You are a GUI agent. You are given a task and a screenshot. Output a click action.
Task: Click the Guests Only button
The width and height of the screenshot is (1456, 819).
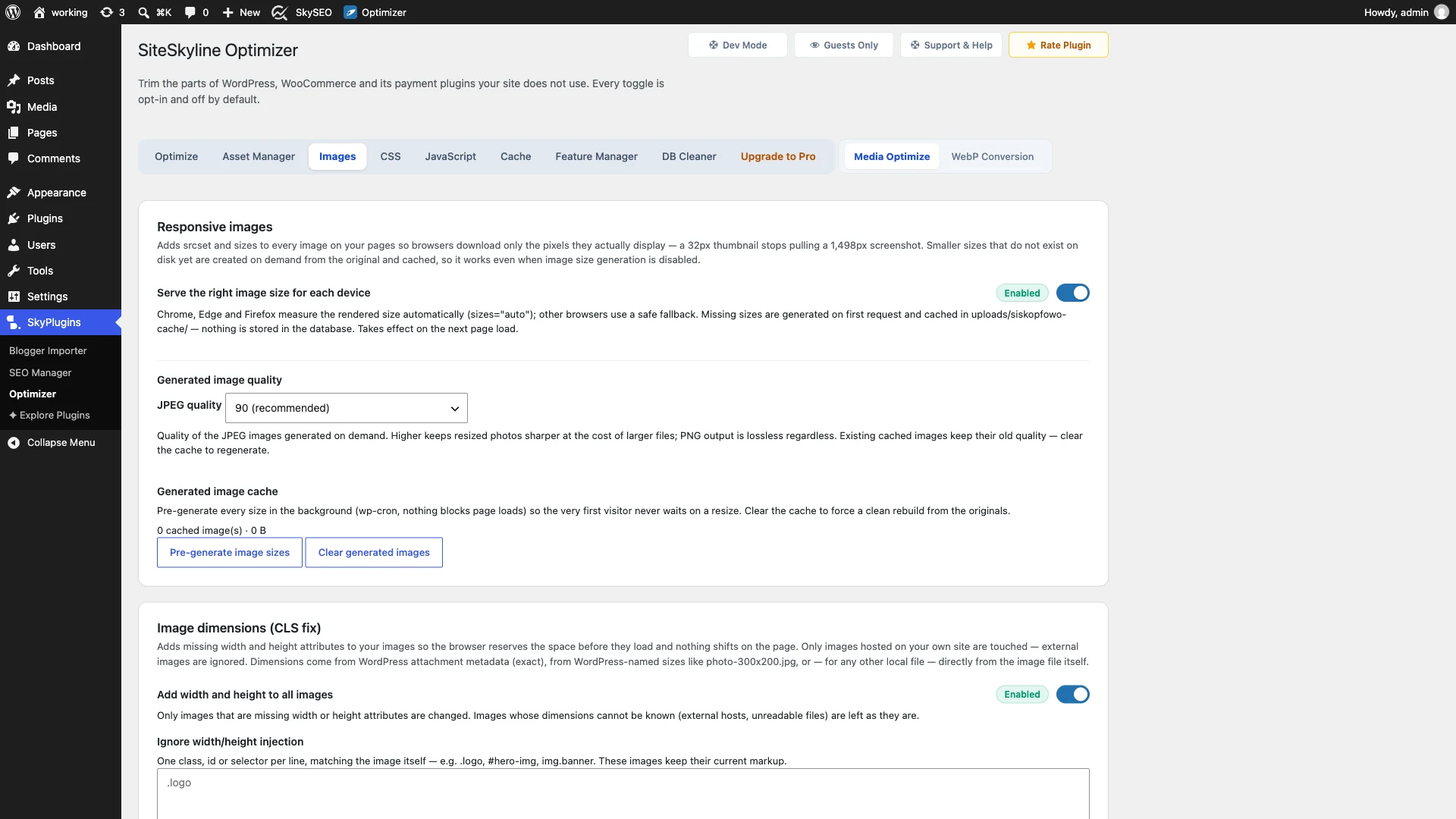pyautogui.click(x=843, y=45)
